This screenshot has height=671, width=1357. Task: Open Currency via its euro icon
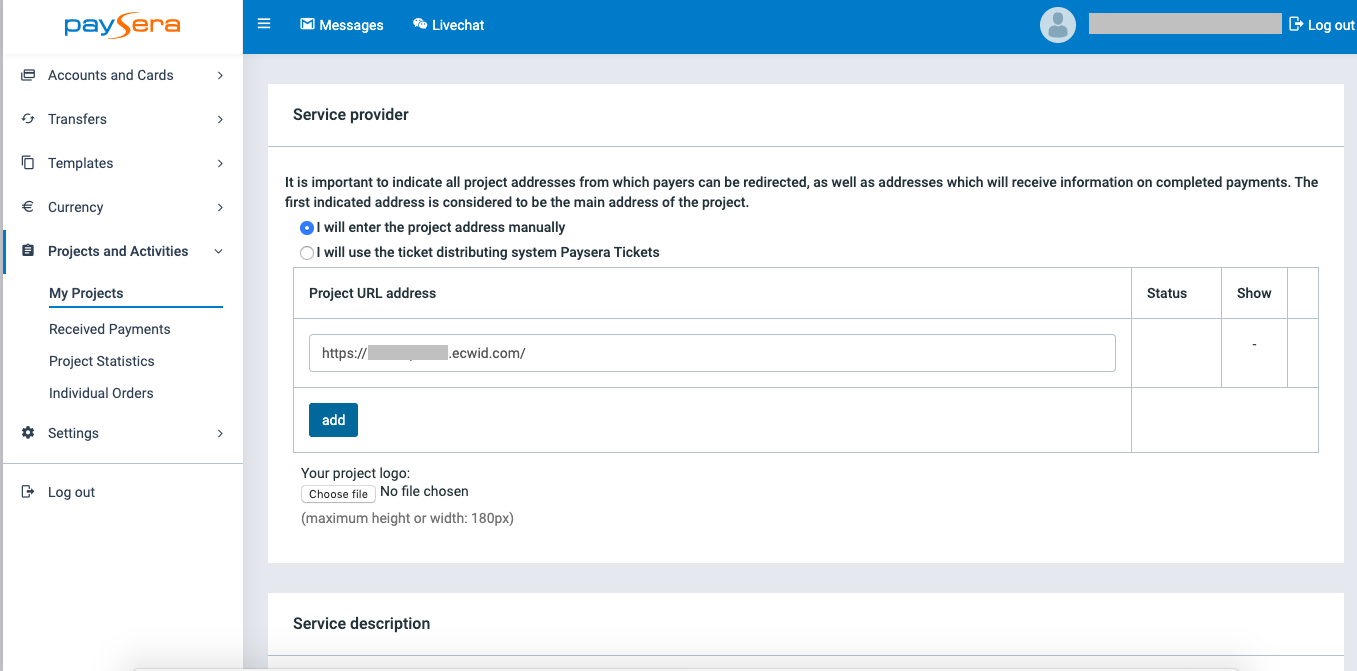tap(27, 207)
